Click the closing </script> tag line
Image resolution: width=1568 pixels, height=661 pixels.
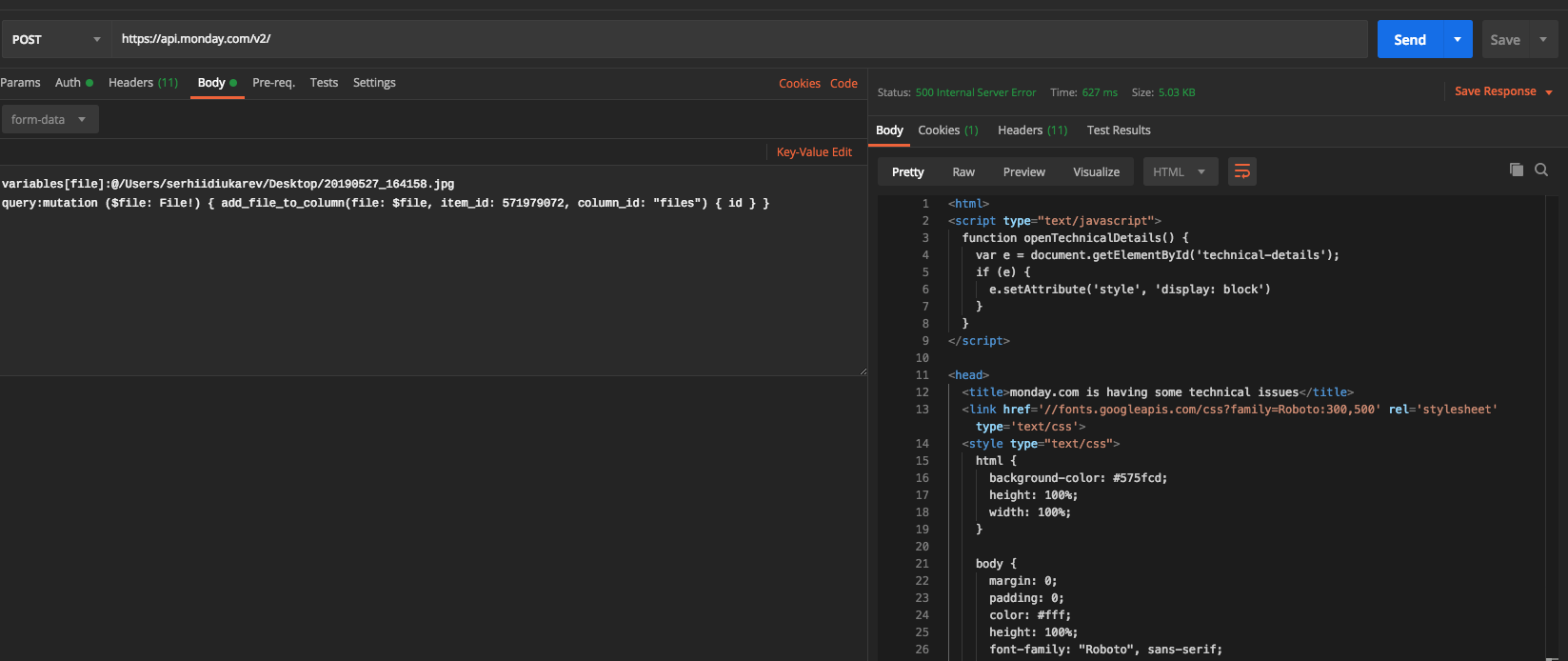point(979,340)
